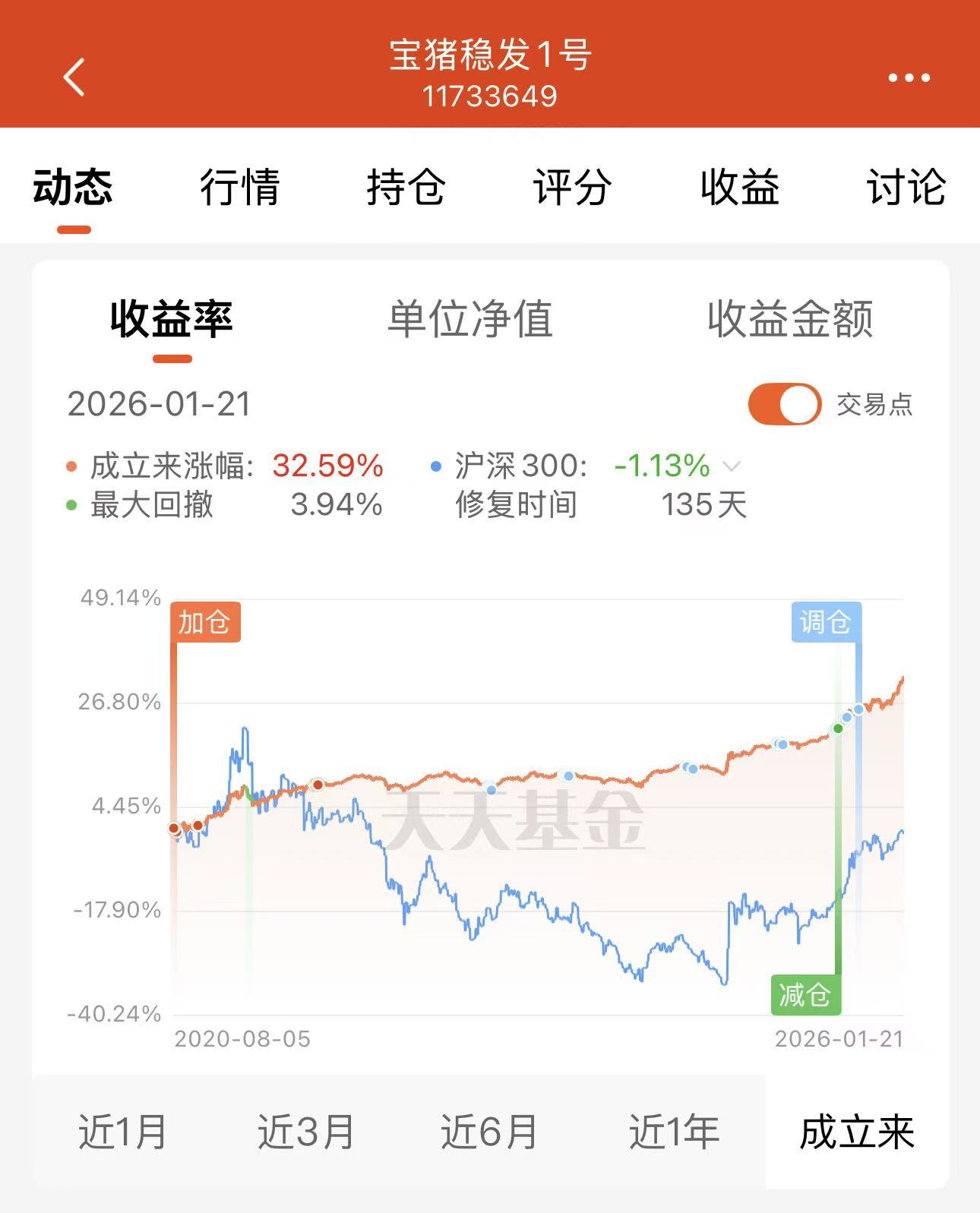
Task: Go to the 讨论 tab
Action: point(906,188)
